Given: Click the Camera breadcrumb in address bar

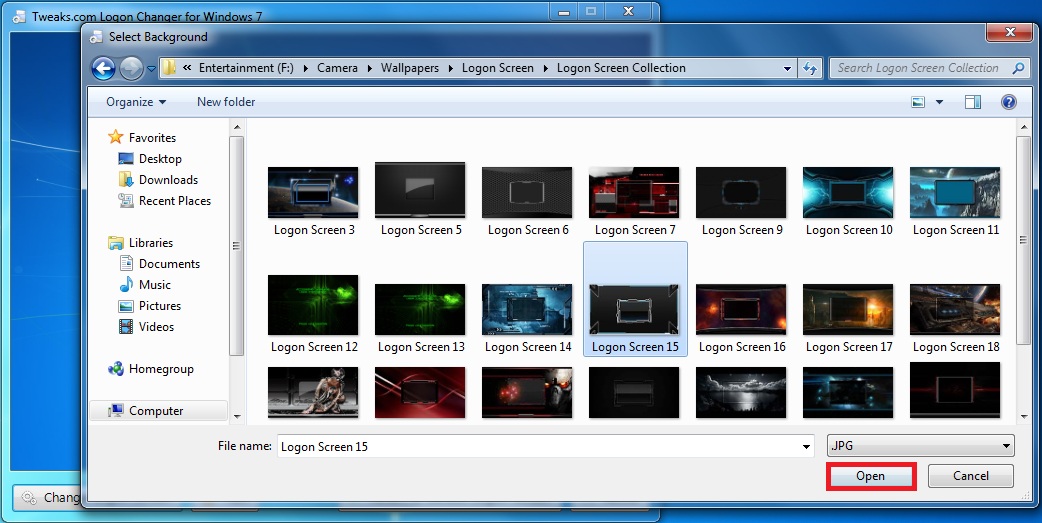Looking at the screenshot, I should pos(337,68).
